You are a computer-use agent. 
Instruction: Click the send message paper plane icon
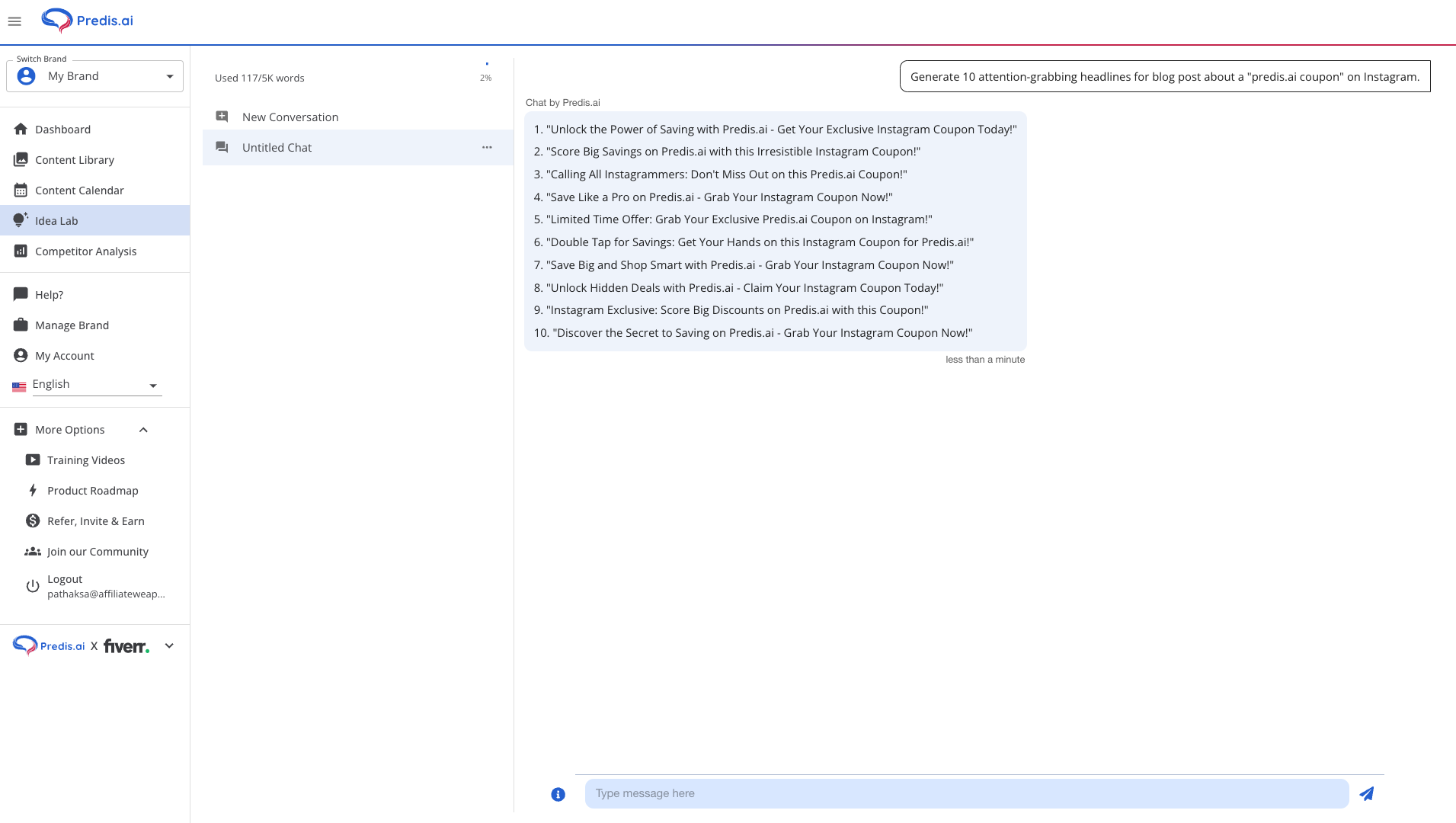(x=1366, y=794)
